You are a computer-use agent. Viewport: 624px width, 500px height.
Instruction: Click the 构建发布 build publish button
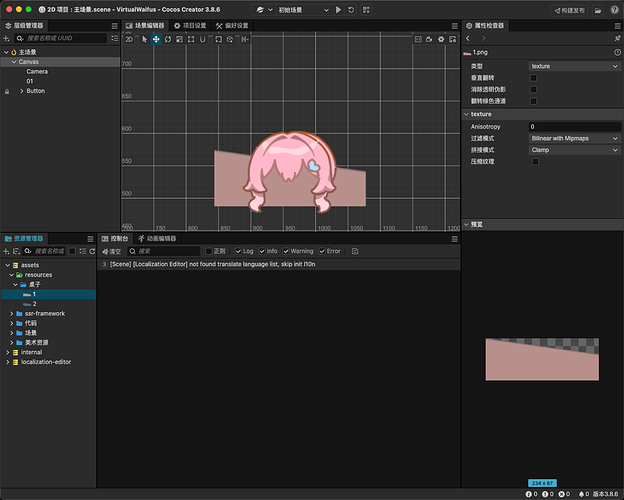tap(569, 10)
